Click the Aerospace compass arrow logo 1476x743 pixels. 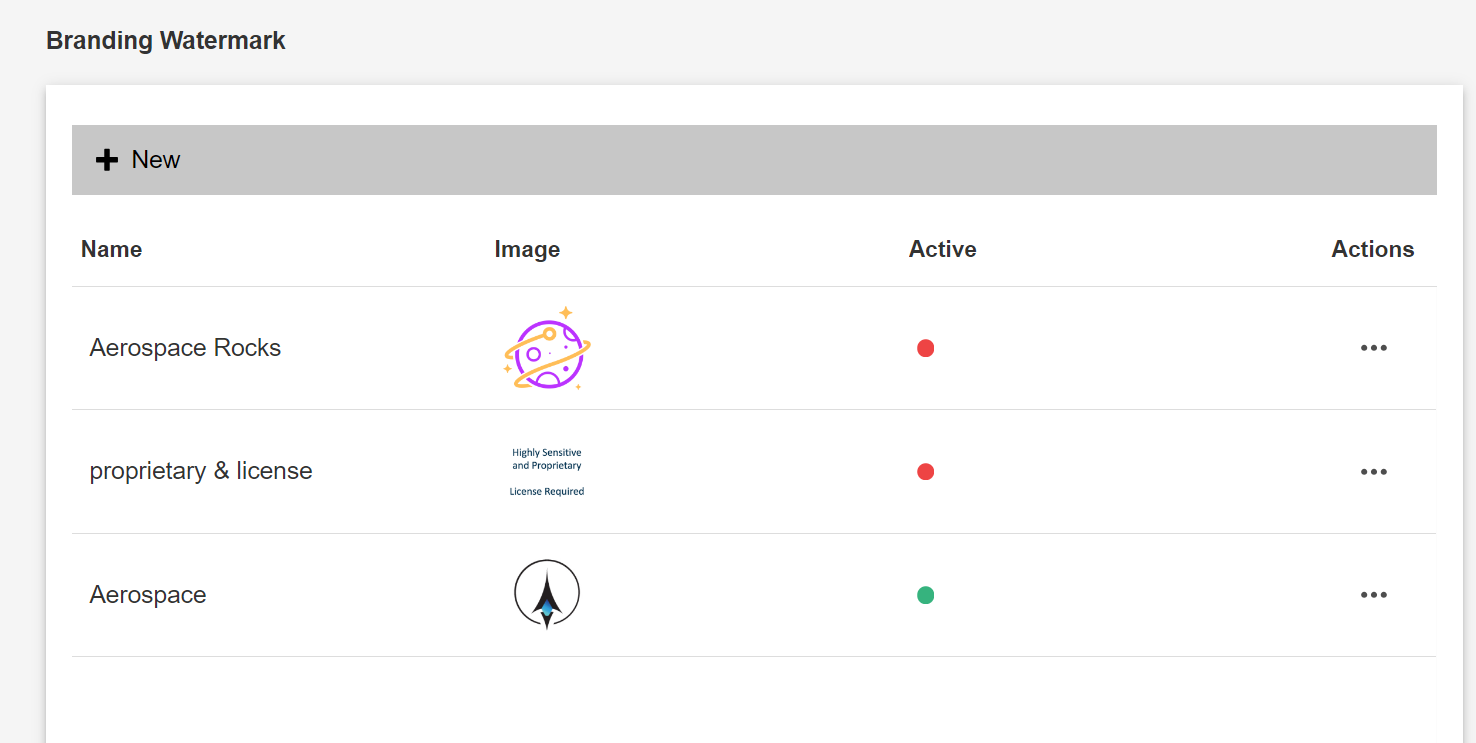coord(546,592)
